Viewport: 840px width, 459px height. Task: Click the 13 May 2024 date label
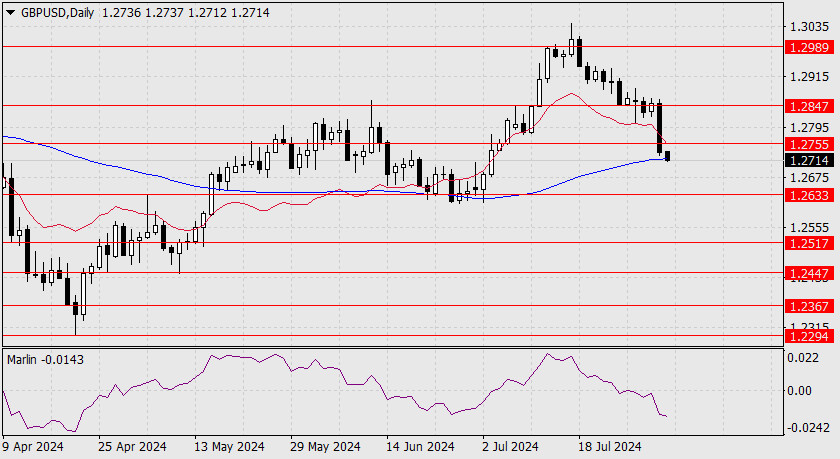coord(229,446)
